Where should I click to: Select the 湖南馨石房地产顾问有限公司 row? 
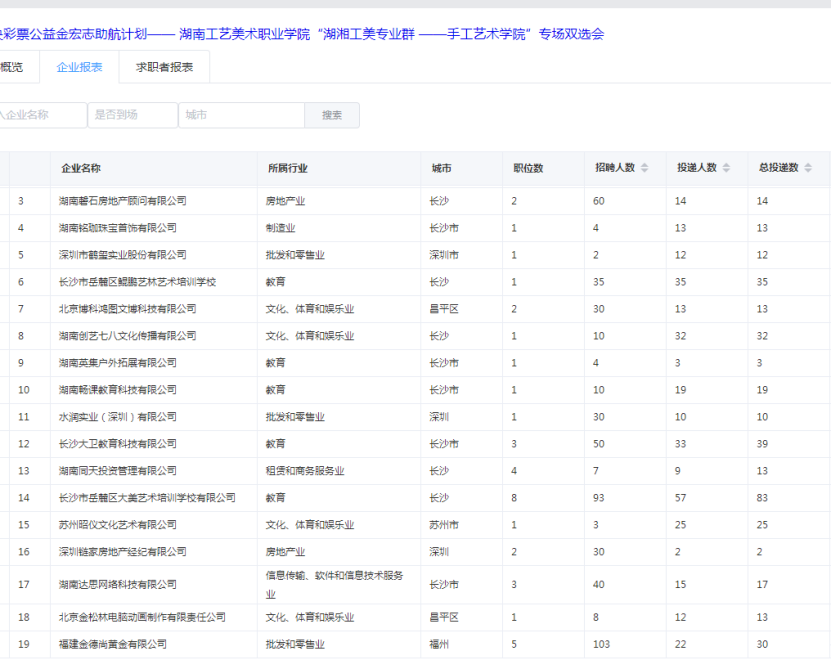point(122,201)
